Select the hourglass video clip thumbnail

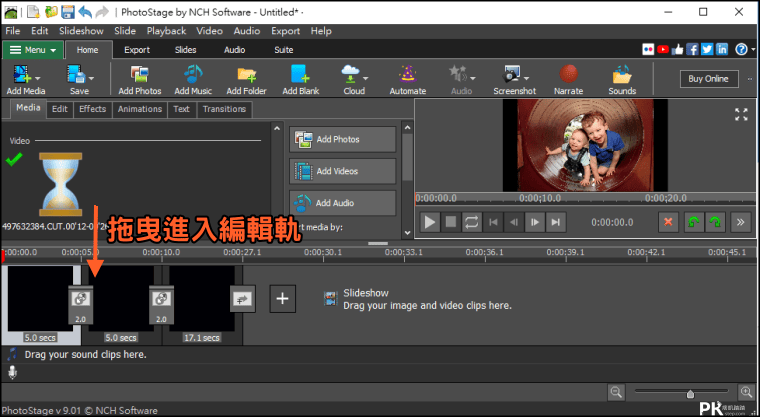(61, 184)
